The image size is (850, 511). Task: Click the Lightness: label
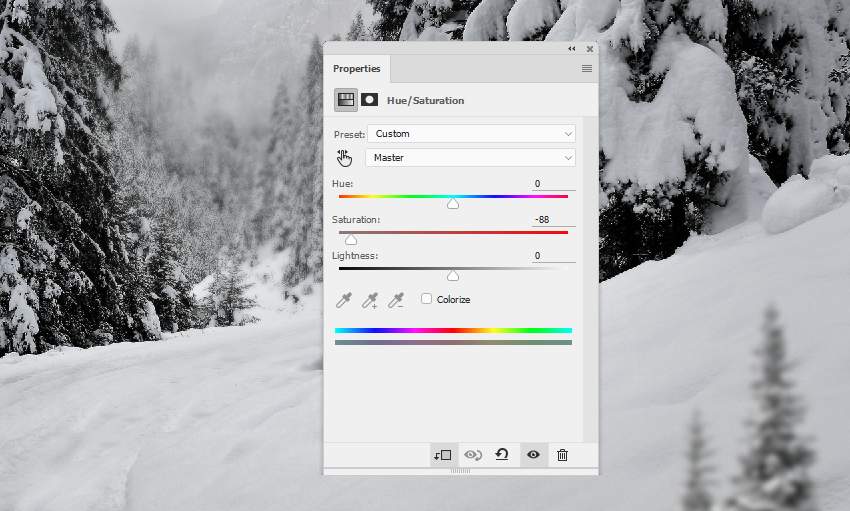click(x=355, y=255)
